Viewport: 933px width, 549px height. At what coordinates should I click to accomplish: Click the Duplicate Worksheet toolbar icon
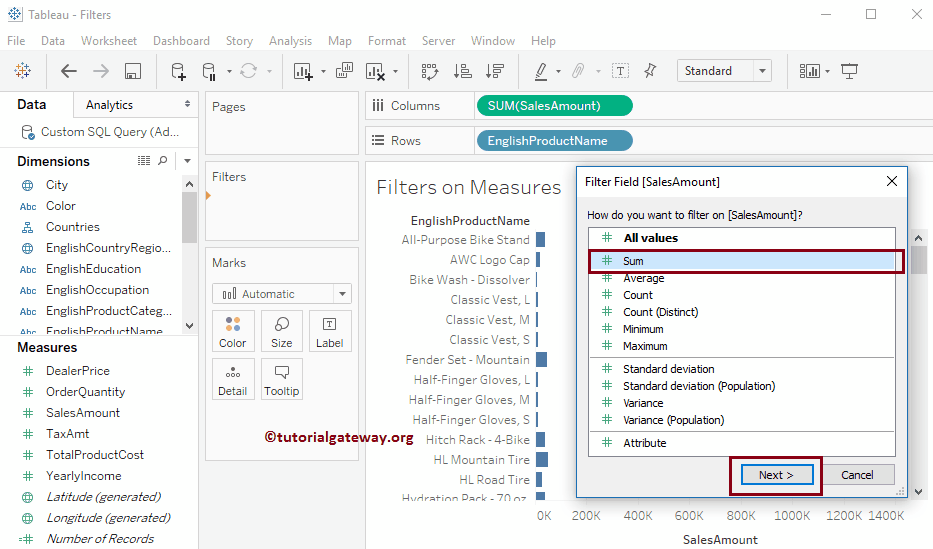pyautogui.click(x=344, y=71)
